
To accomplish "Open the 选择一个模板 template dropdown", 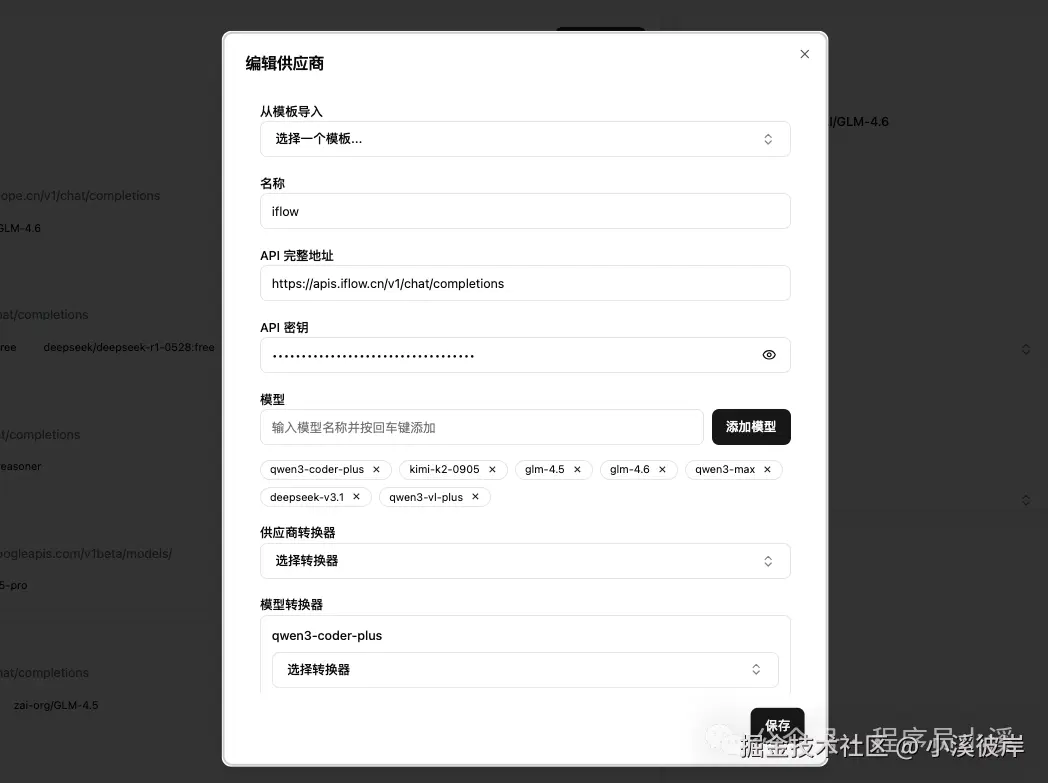I will 525,138.
